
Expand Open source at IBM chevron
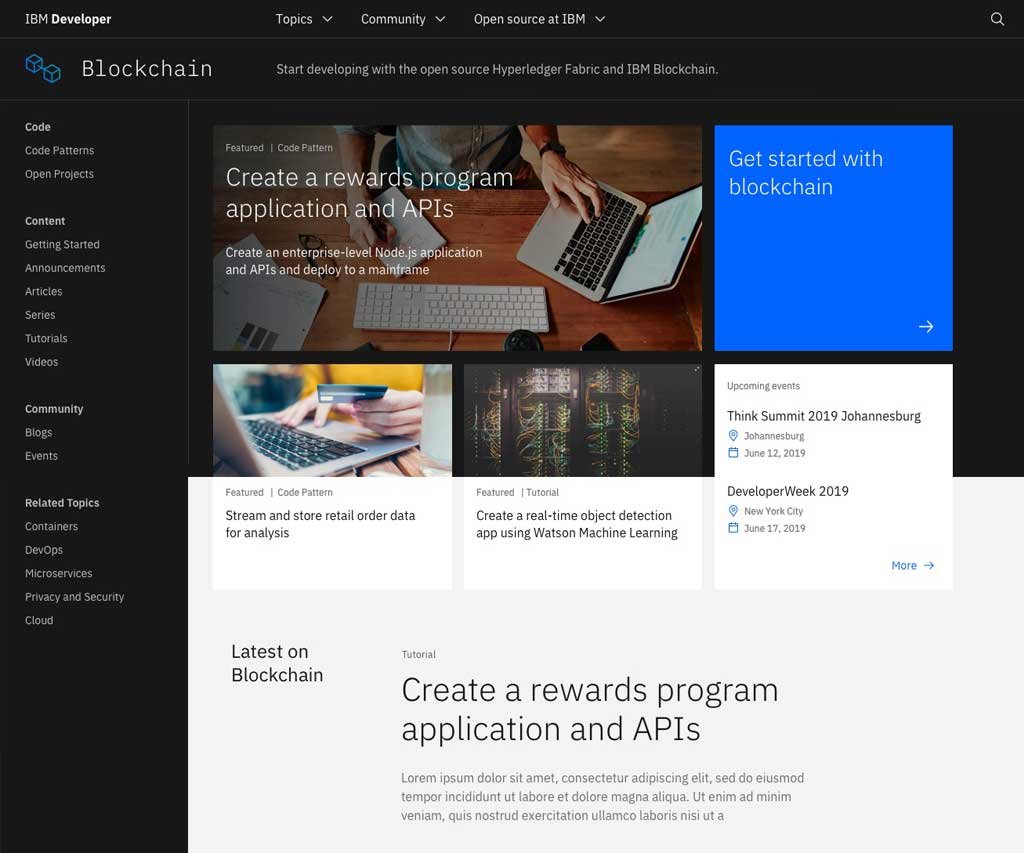600,19
